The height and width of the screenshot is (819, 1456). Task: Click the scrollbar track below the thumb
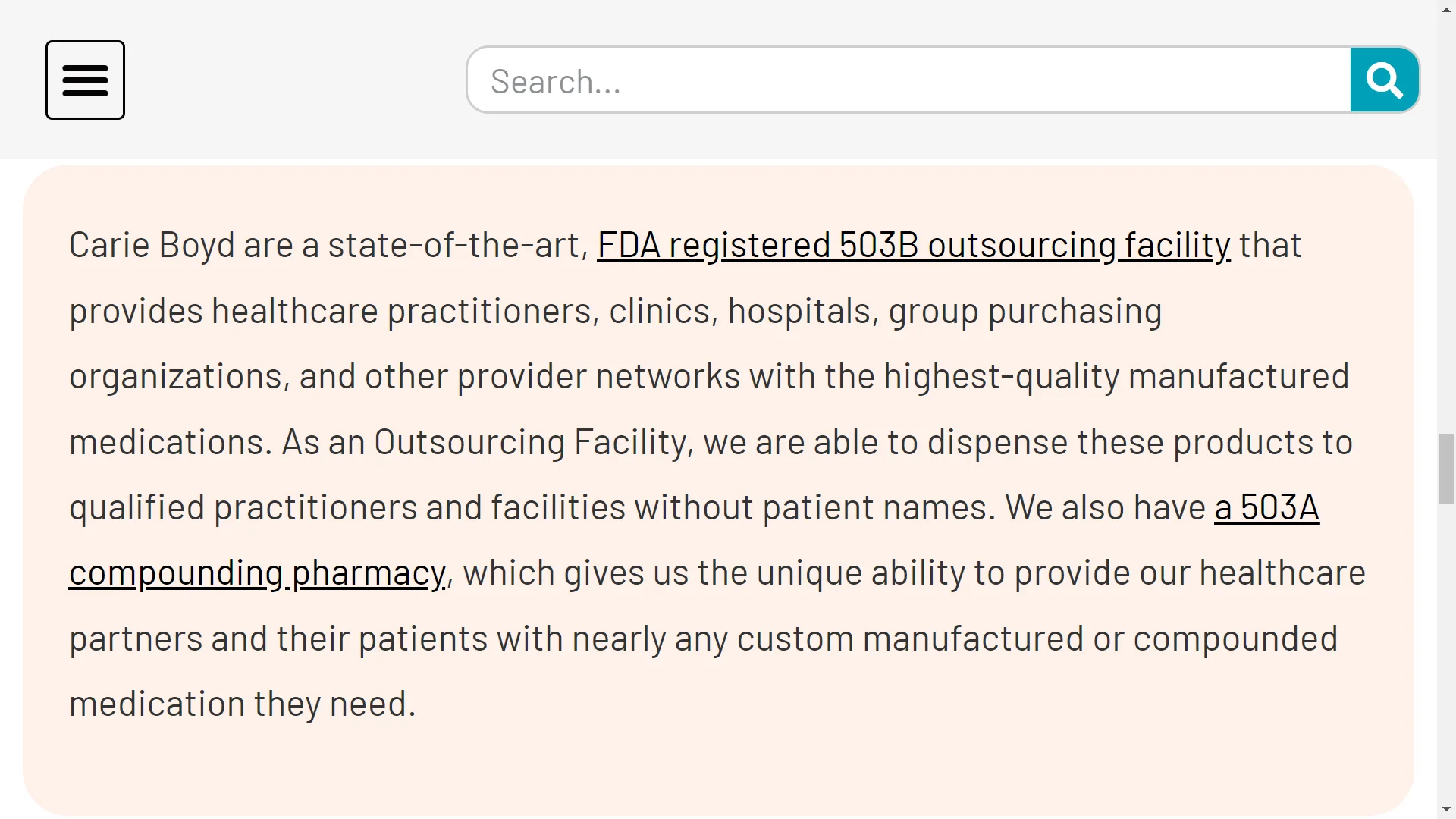pos(1446,651)
